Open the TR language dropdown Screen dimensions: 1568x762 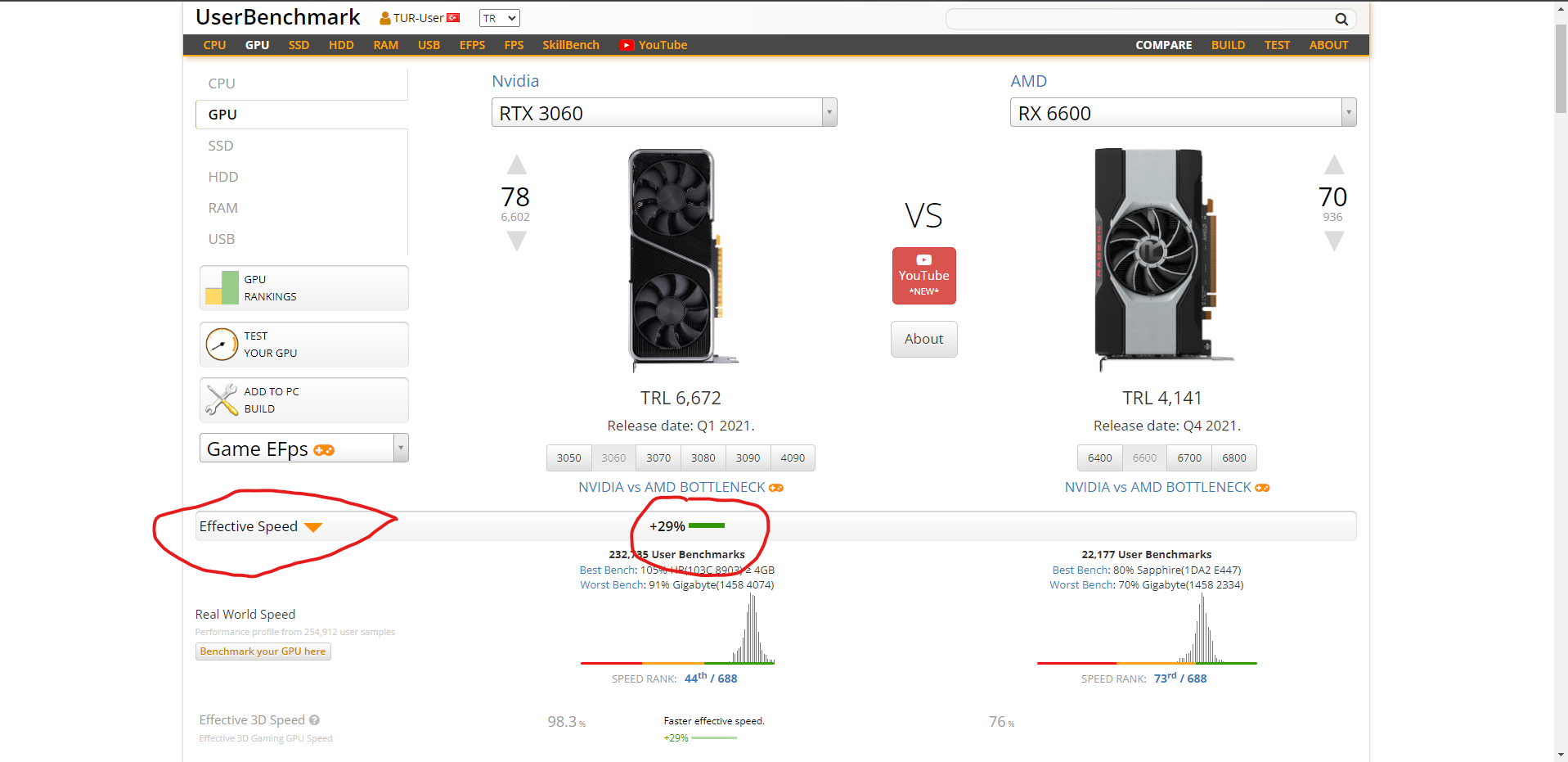click(x=500, y=18)
